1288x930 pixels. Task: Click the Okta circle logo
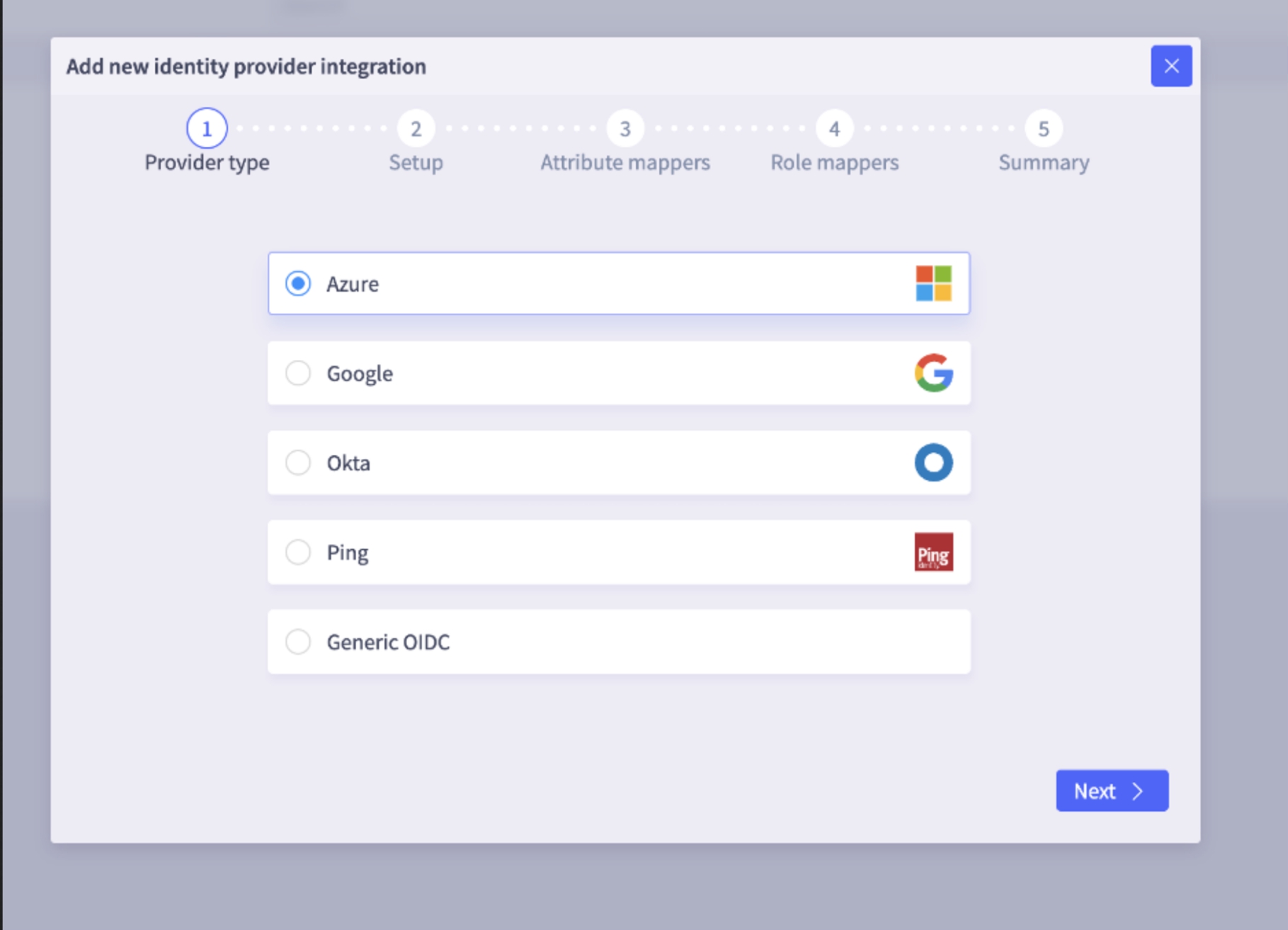933,463
